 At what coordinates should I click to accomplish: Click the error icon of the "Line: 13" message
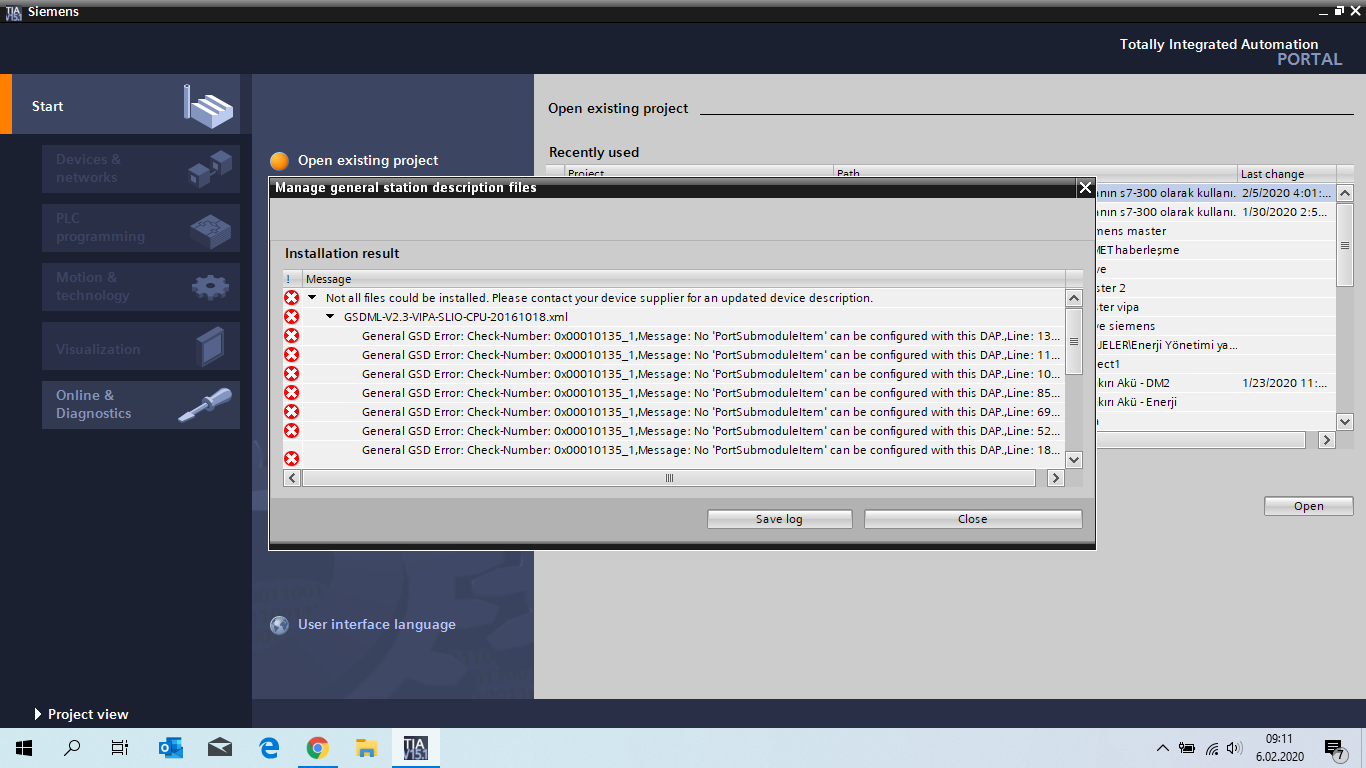click(291, 336)
